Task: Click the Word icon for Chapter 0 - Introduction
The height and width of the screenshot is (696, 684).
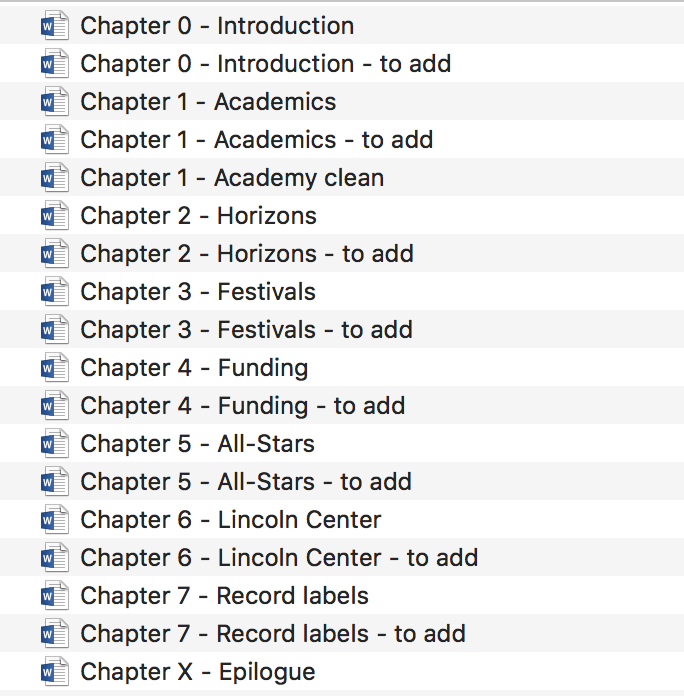Action: pyautogui.click(x=55, y=26)
